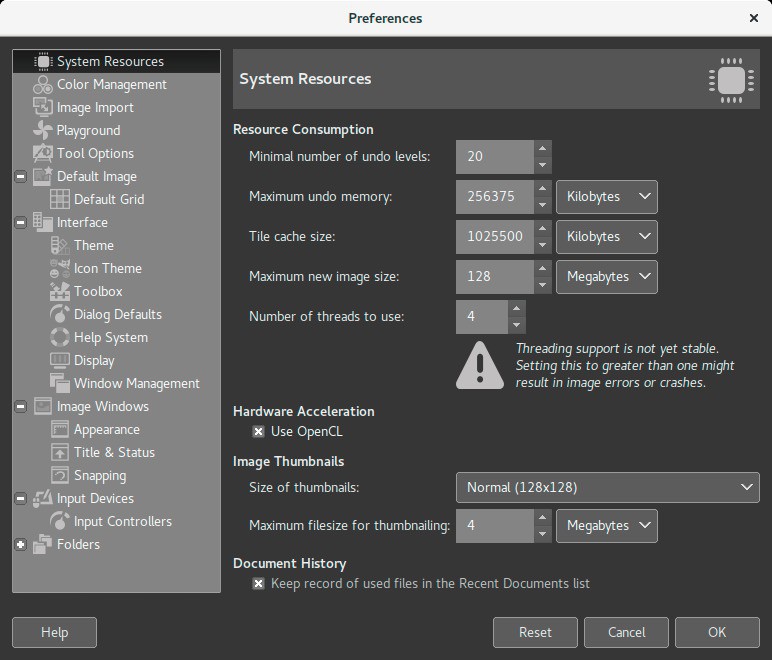Image resolution: width=772 pixels, height=660 pixels.
Task: Click the Playground fan icon
Action: 42,131
